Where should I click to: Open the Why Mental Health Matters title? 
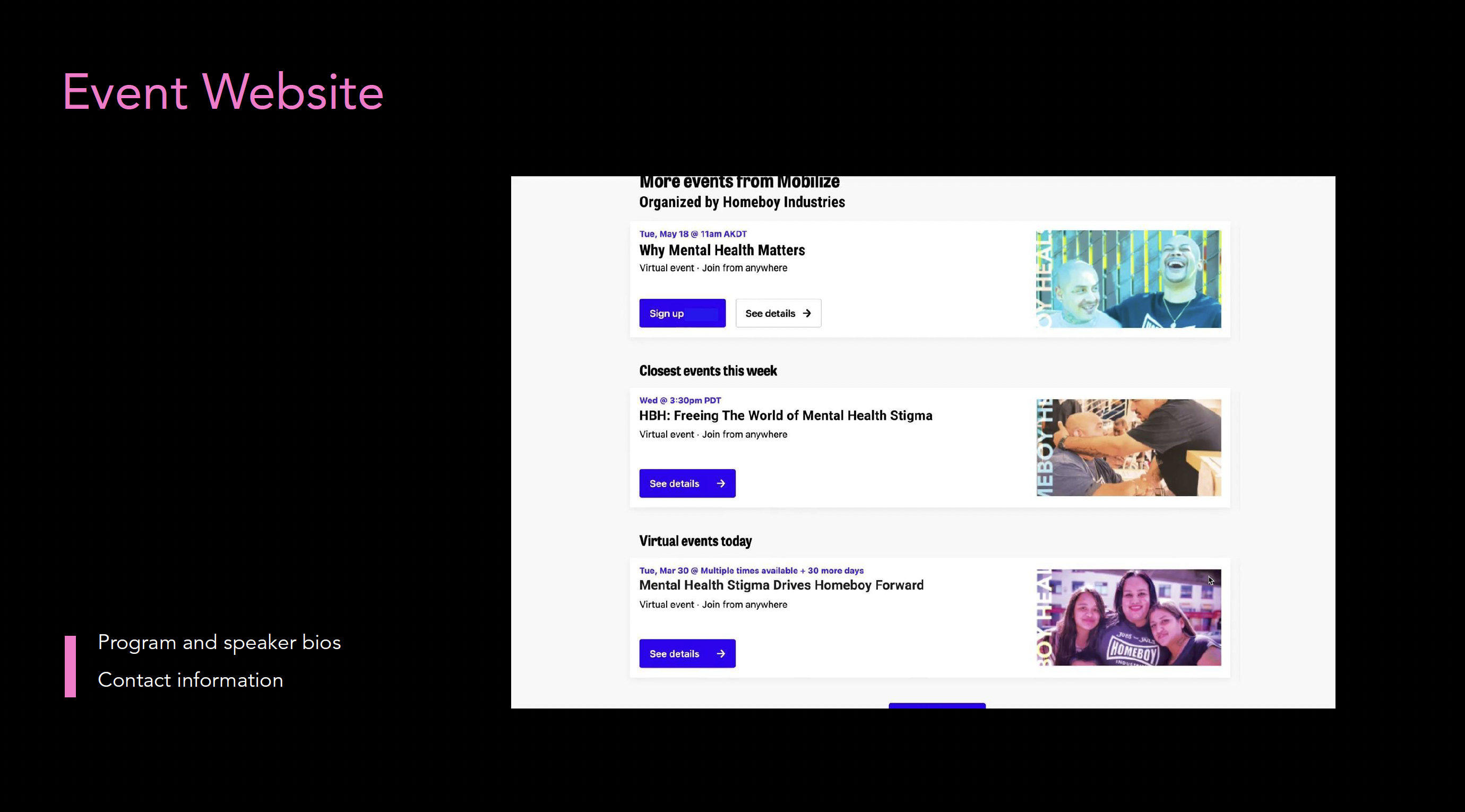click(722, 250)
